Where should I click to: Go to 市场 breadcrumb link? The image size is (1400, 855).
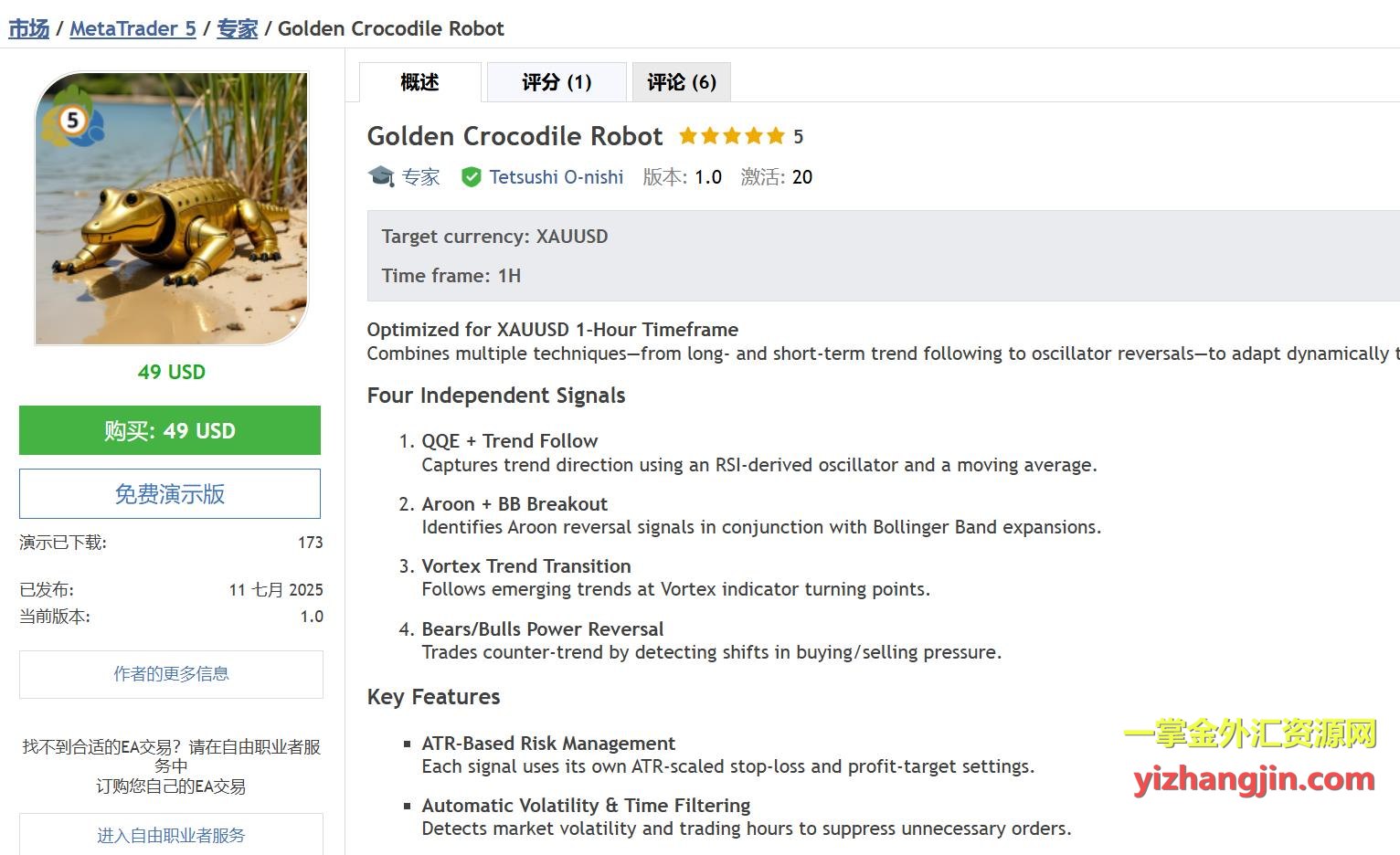[29, 28]
